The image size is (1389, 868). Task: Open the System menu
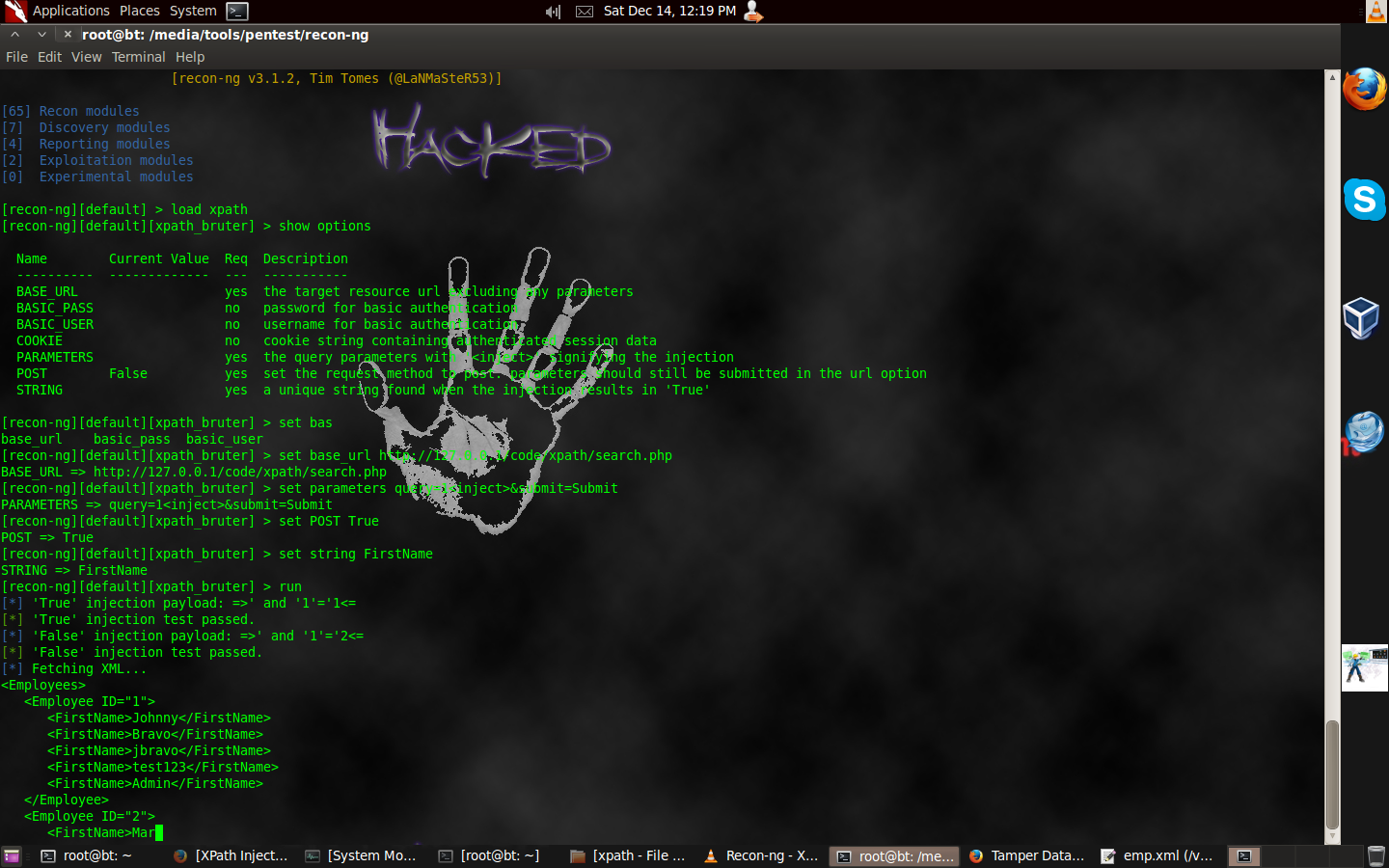pos(193,11)
